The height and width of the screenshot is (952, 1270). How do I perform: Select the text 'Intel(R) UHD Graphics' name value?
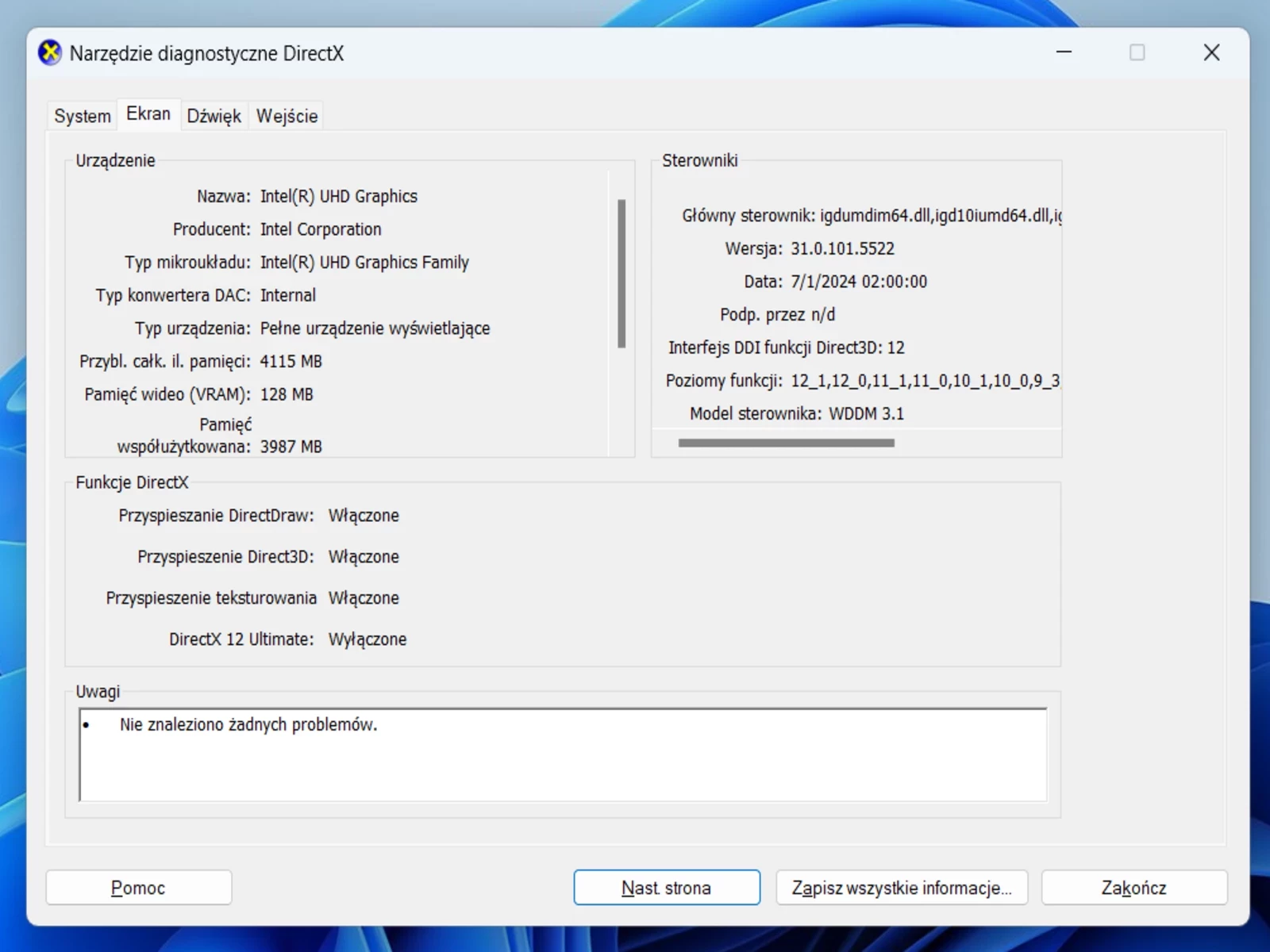coord(339,196)
